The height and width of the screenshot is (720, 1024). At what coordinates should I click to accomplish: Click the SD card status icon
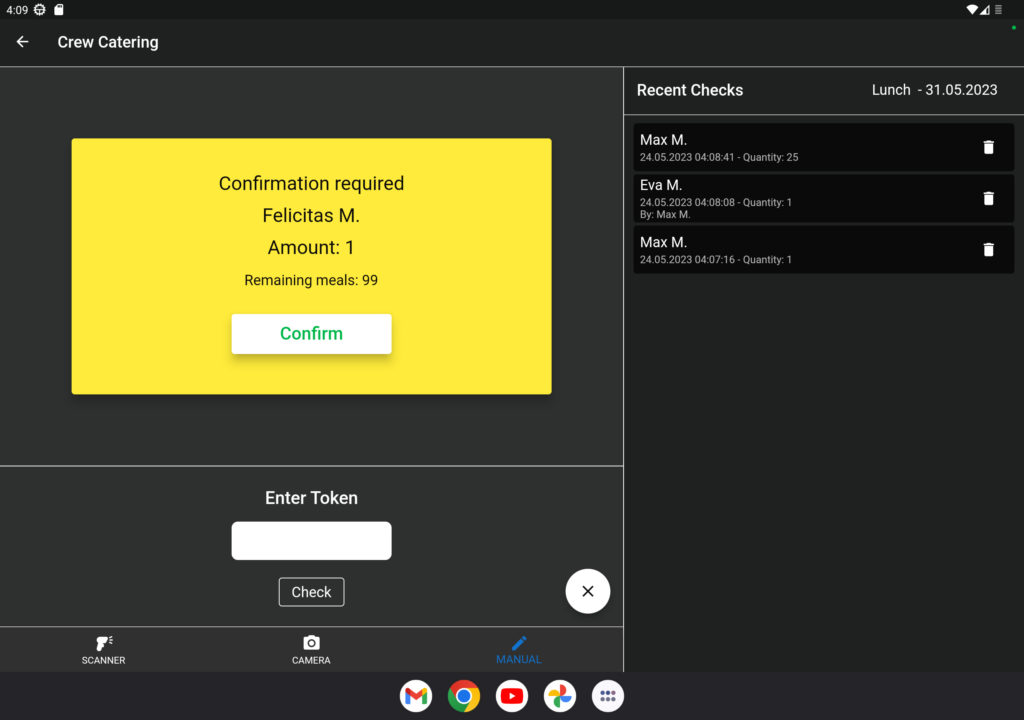(59, 10)
